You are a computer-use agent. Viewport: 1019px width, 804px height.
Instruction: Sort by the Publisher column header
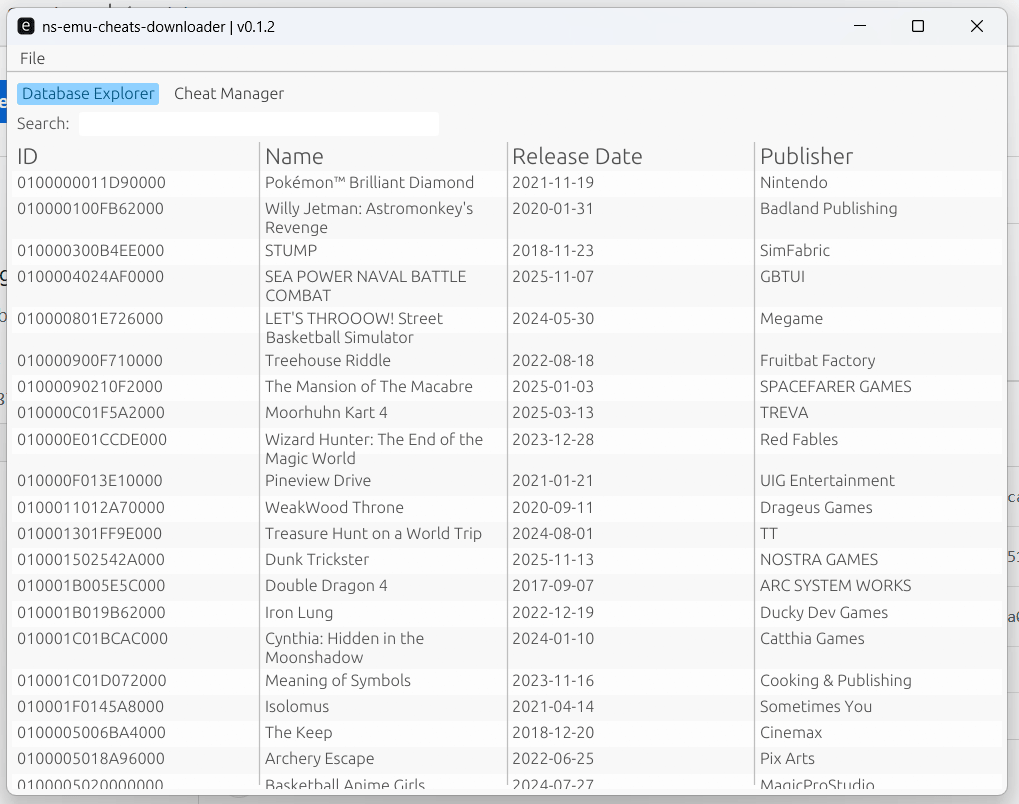[x=806, y=157]
